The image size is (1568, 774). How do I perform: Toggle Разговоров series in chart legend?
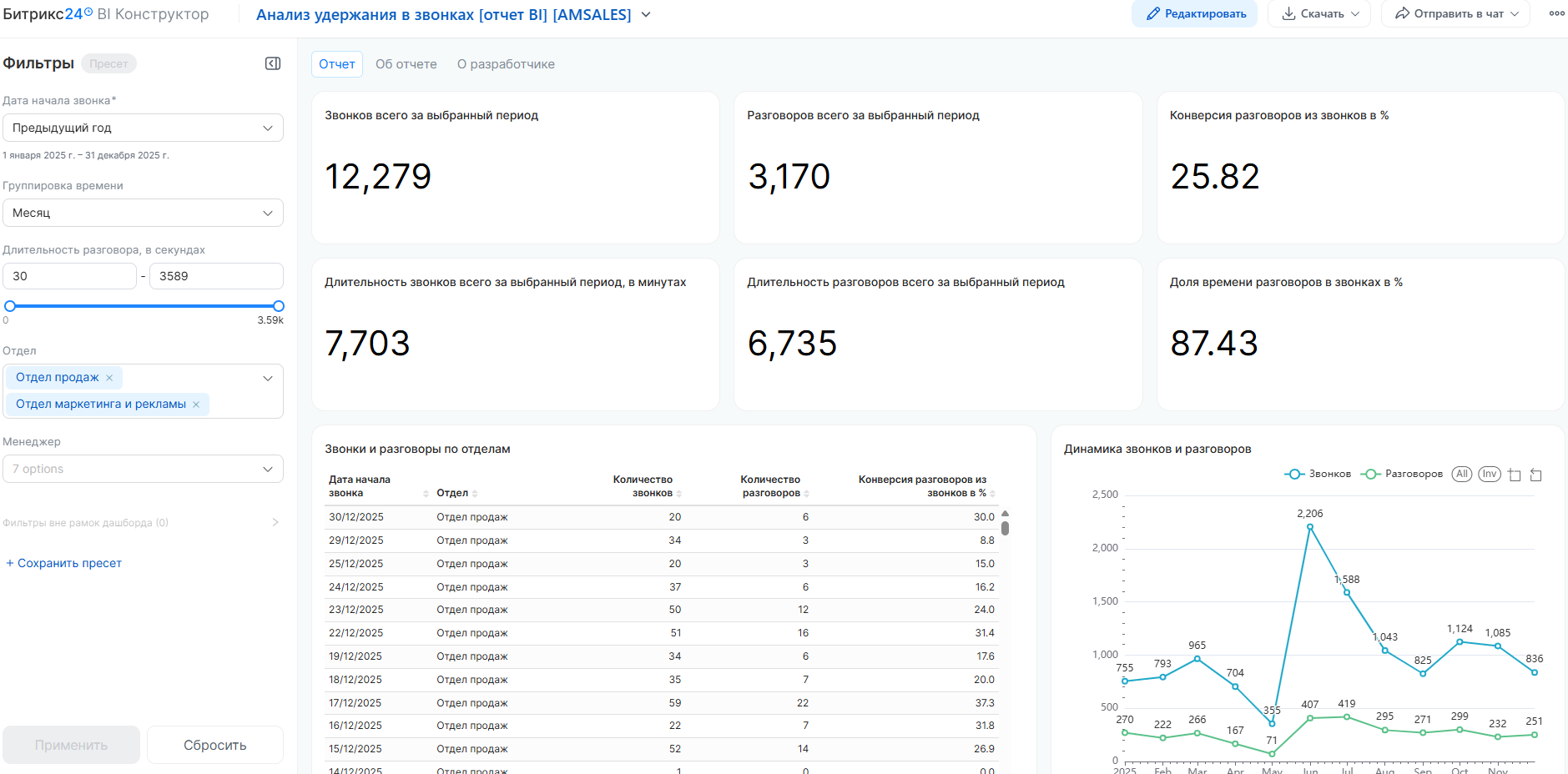click(x=1402, y=474)
